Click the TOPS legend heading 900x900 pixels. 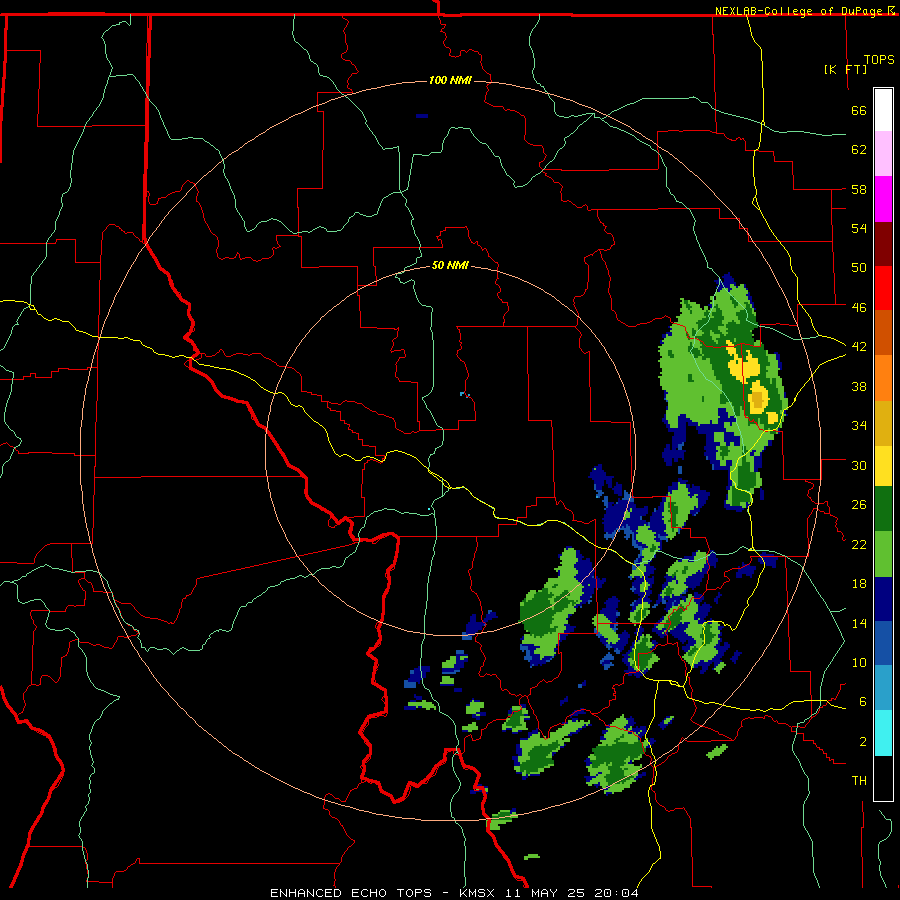[879, 60]
